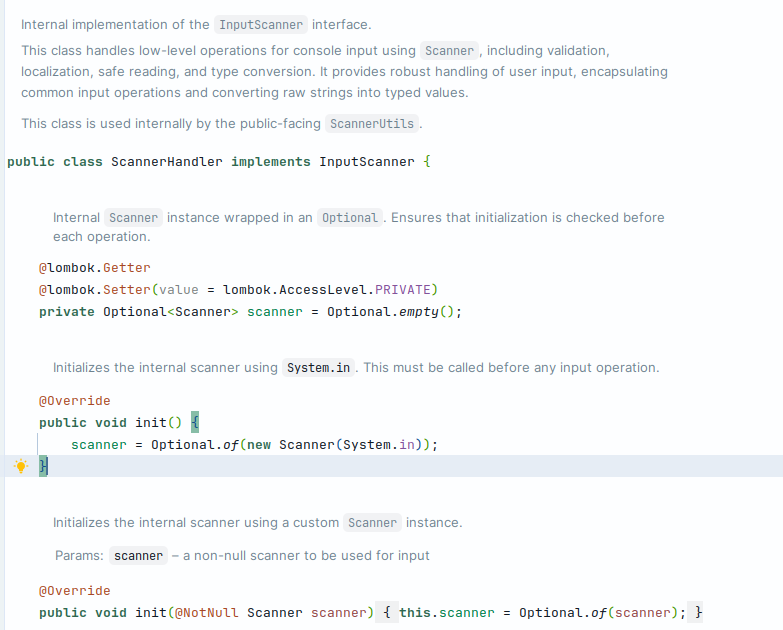Click the no-argument init() method name

[x=151, y=422]
